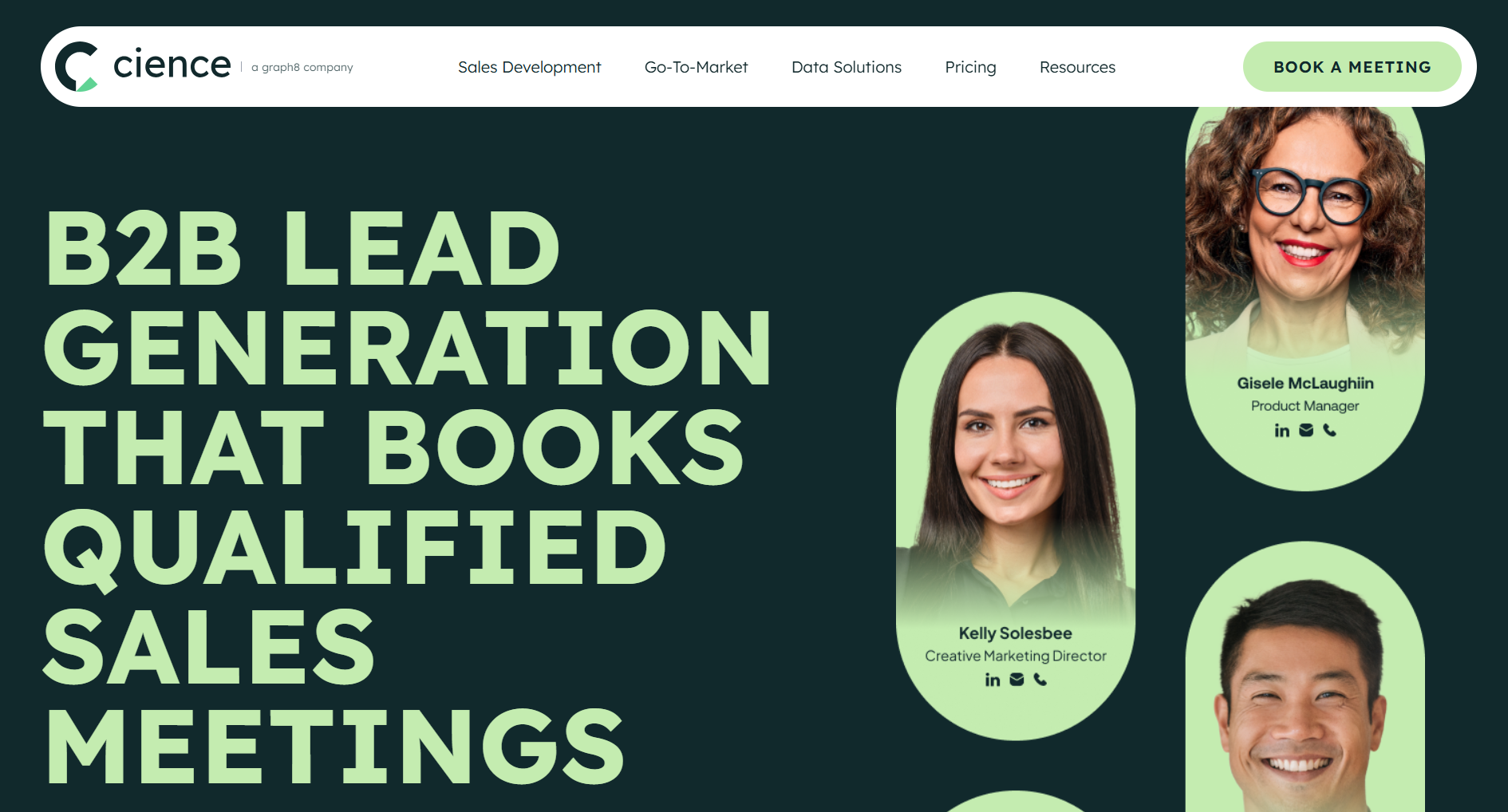Click Kelly Solesbee's phone icon

1040,680
